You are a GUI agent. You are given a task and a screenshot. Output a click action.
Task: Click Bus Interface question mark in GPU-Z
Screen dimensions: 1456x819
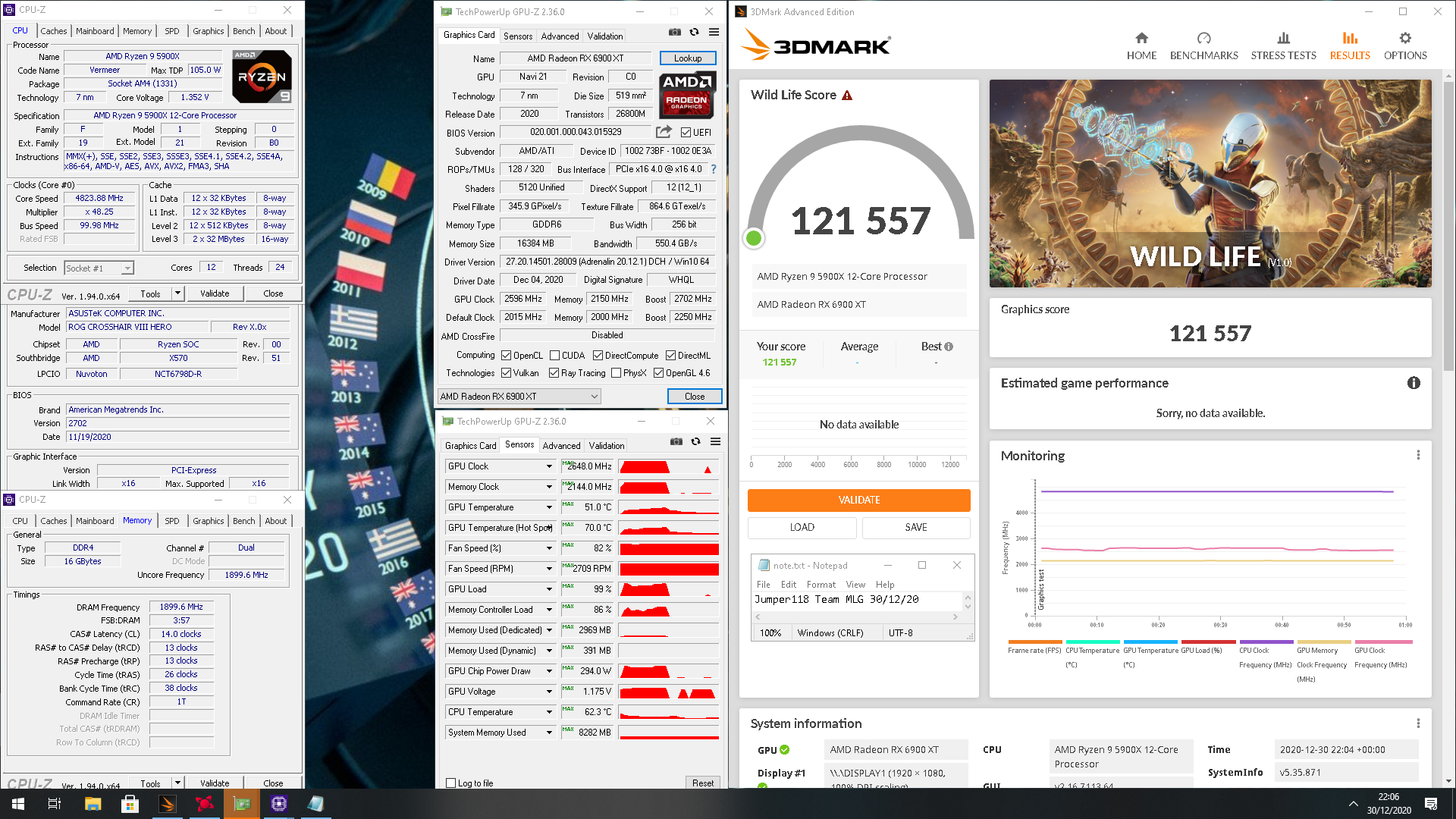[713, 169]
